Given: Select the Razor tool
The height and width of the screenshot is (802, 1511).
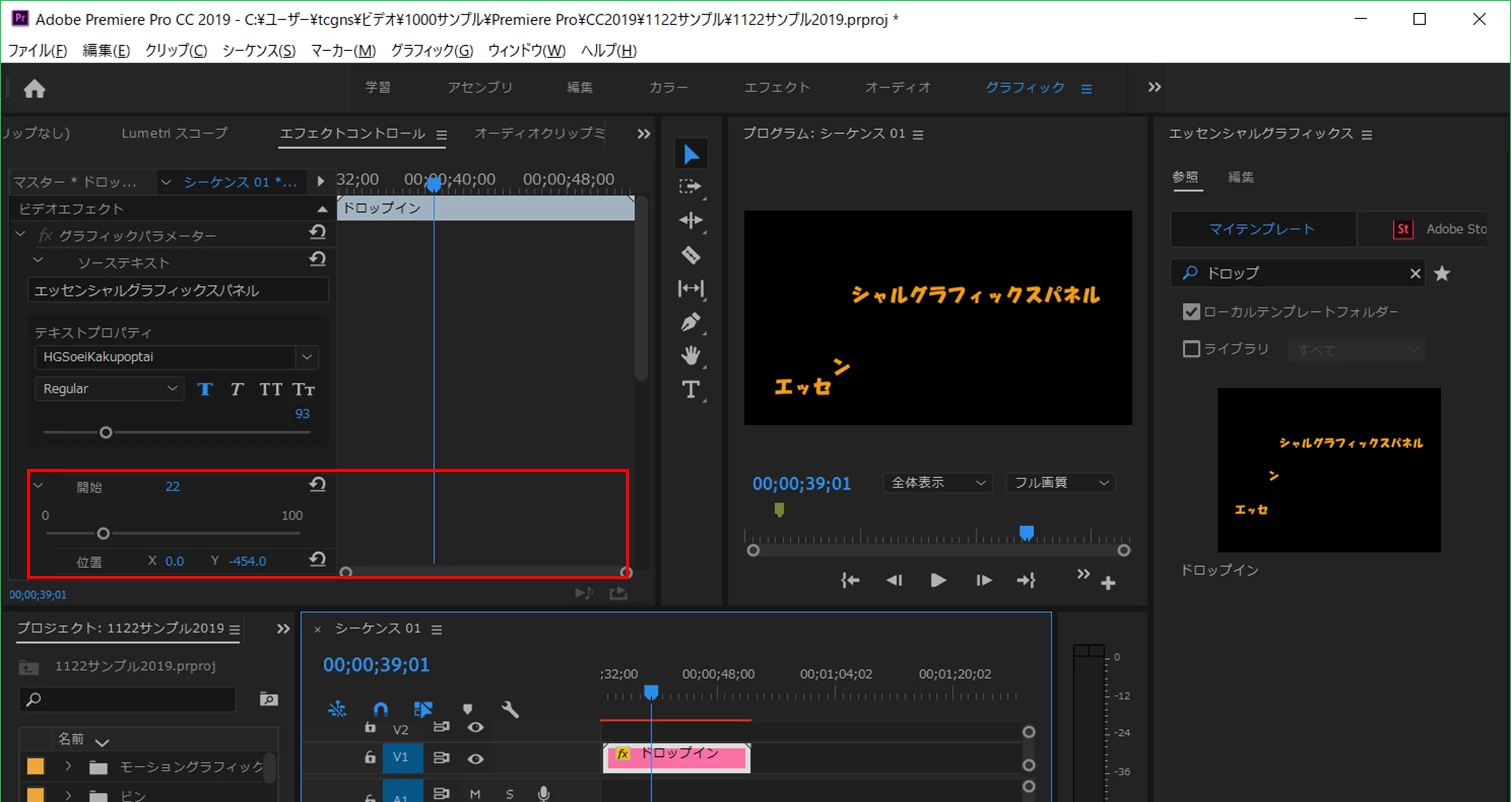Looking at the screenshot, I should click(x=690, y=255).
